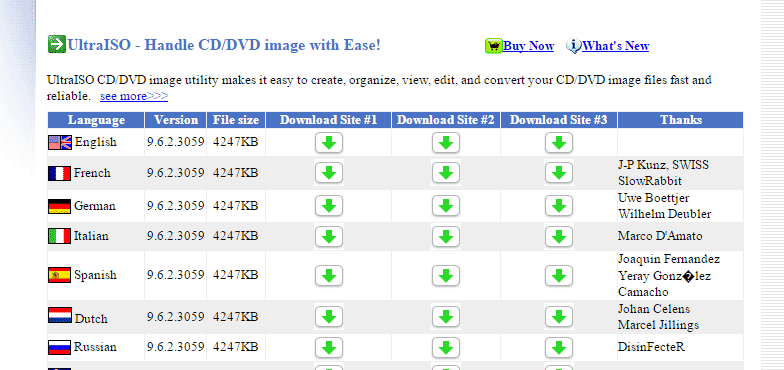
Task: Select the 'French' language label
Action: click(x=92, y=174)
